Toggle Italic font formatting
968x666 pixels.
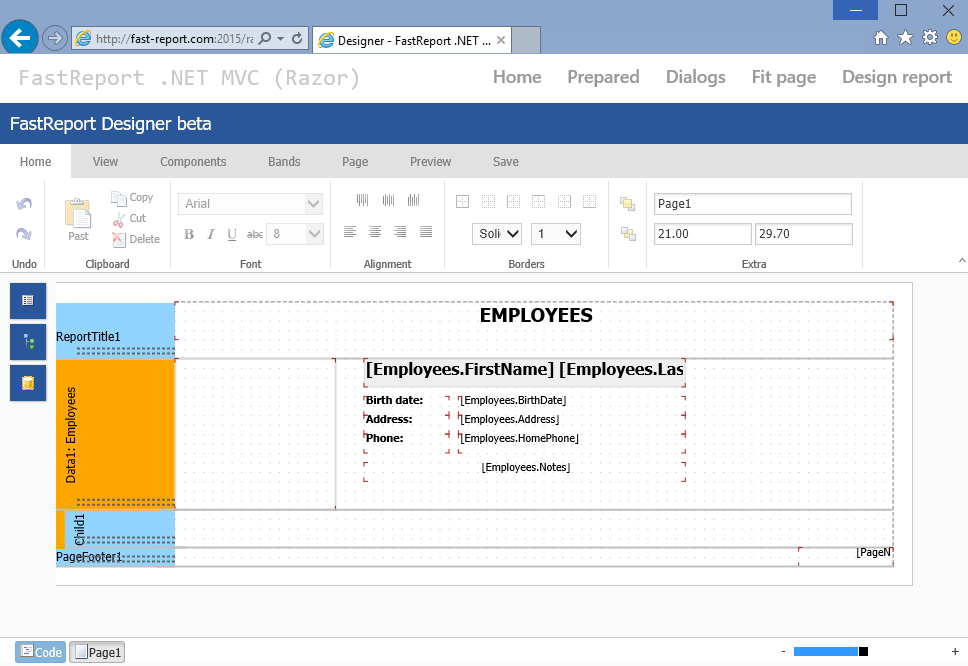tap(210, 235)
